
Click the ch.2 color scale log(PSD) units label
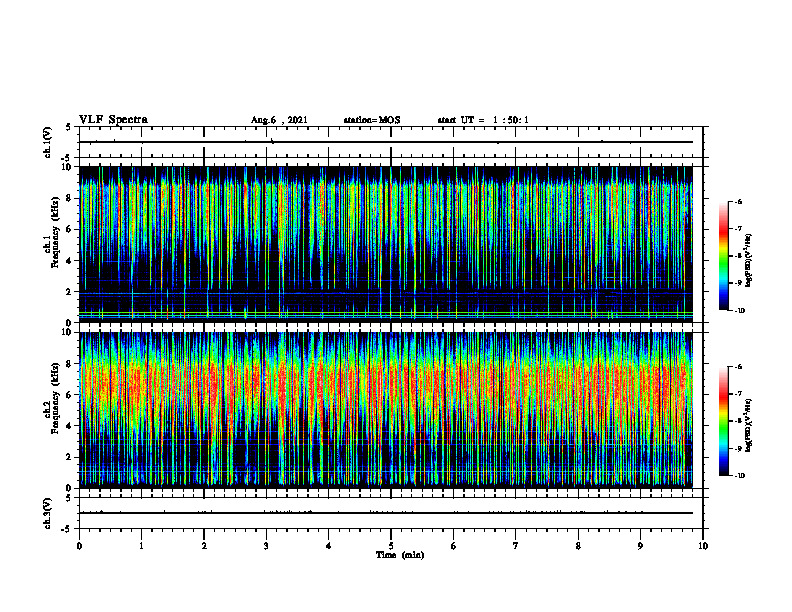pyautogui.click(x=749, y=425)
